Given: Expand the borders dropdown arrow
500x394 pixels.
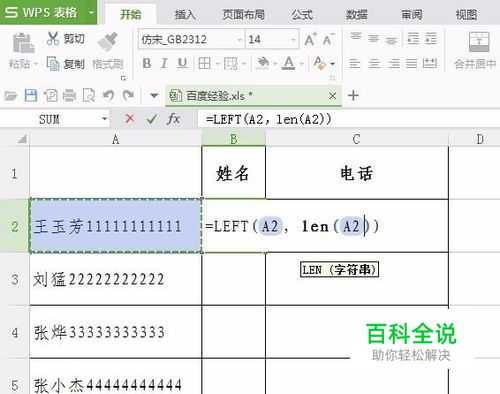Looking at the screenshot, I should [217, 64].
